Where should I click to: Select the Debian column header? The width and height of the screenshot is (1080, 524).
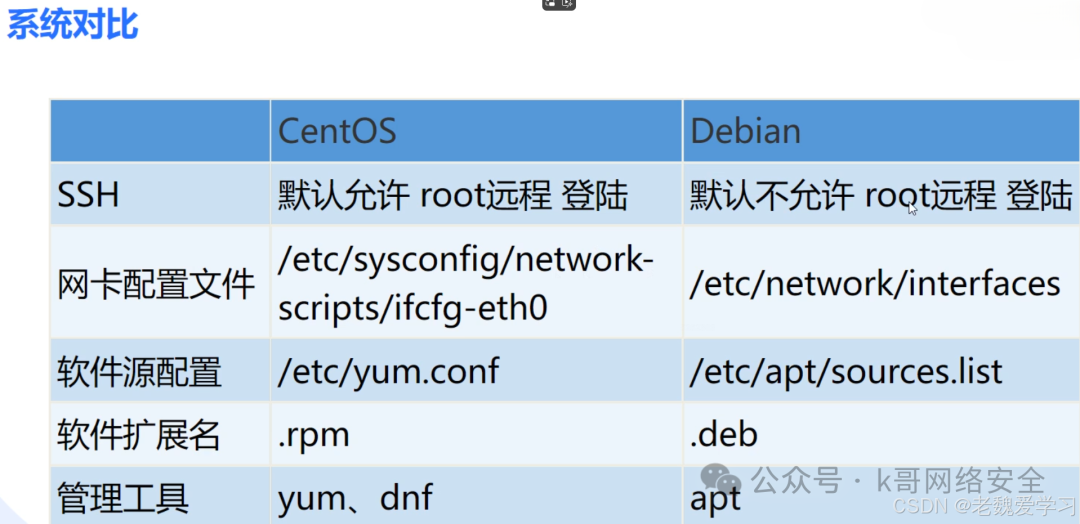tap(881, 131)
